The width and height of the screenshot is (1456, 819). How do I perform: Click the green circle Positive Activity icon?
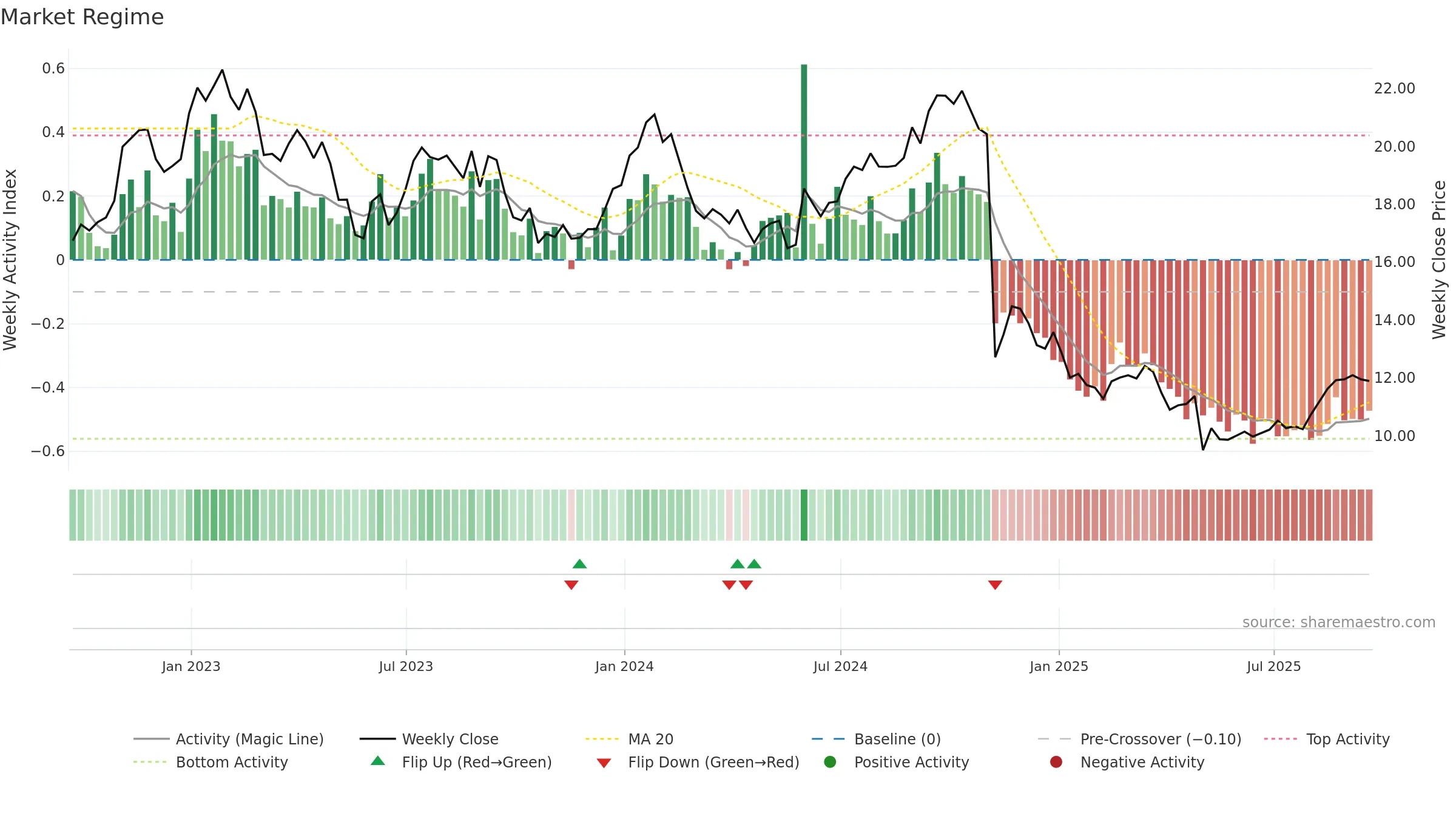(x=830, y=762)
